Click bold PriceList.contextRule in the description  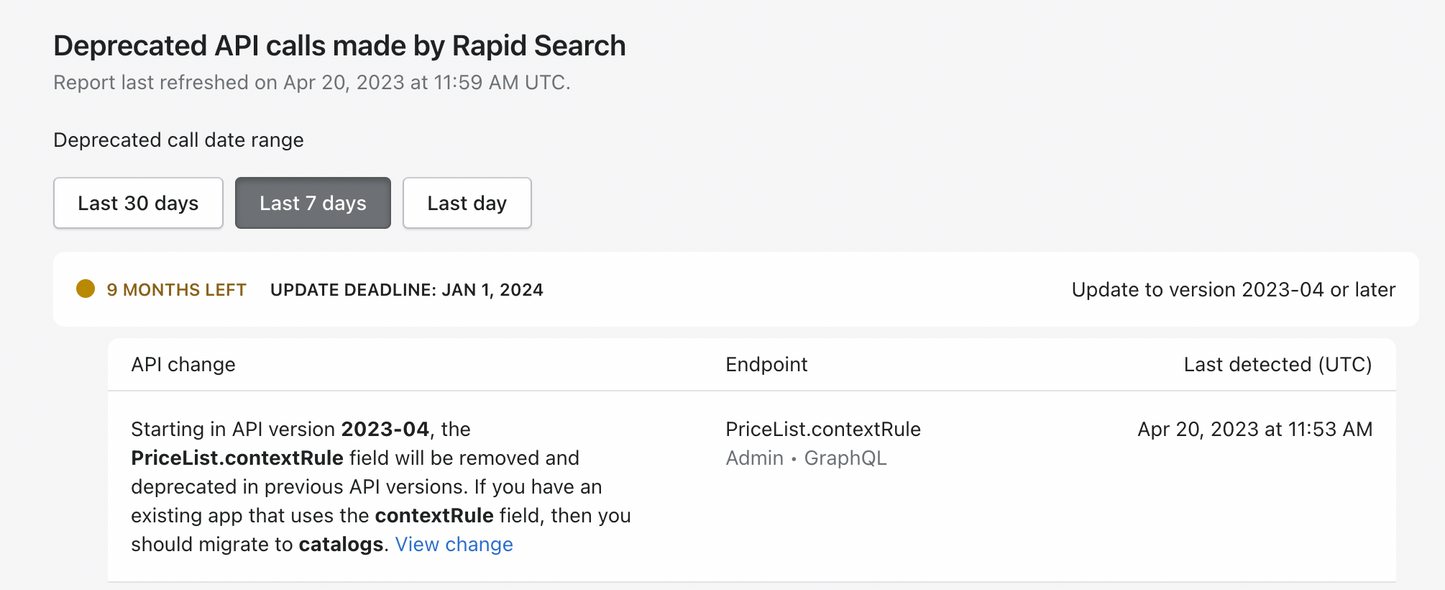[237, 458]
